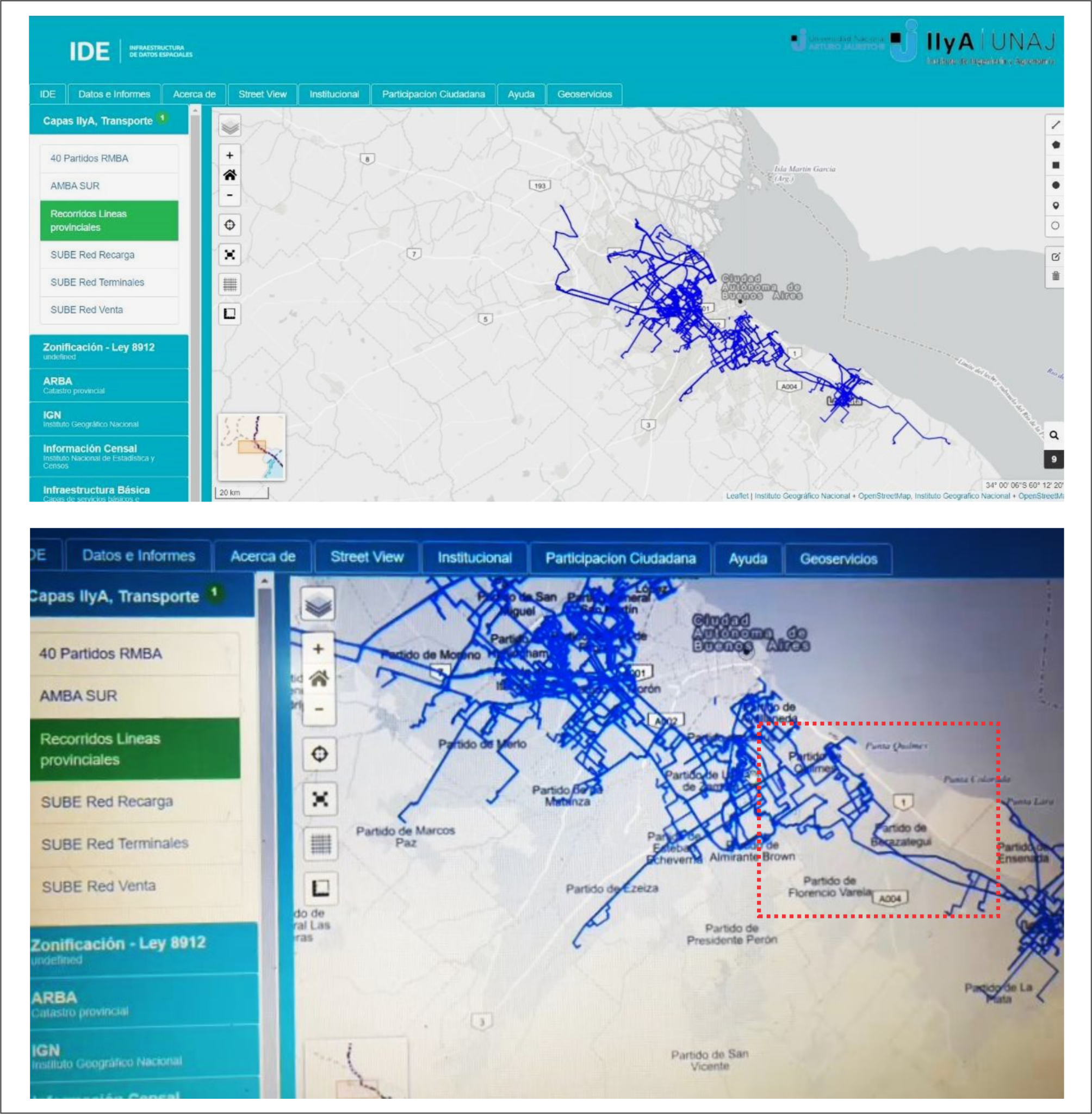Screen dimensions: 1092x1114
Task: Select the draw rectangle tool on the upper map
Action: (1056, 165)
